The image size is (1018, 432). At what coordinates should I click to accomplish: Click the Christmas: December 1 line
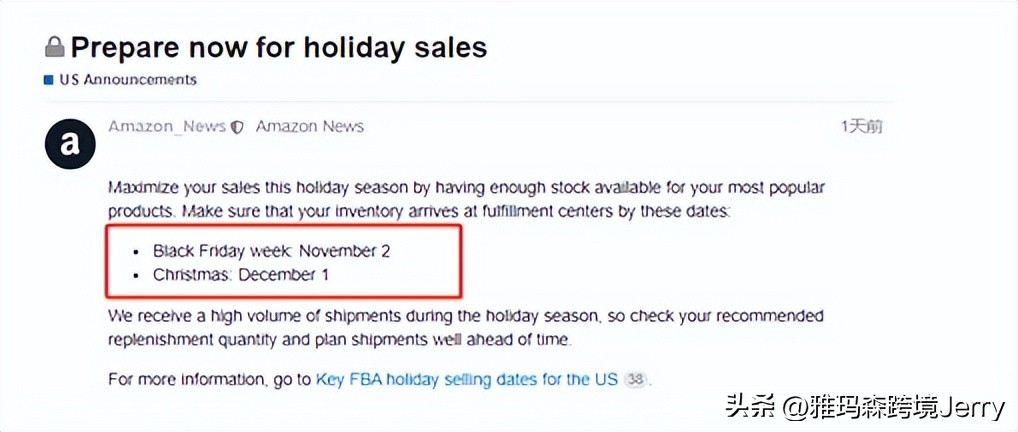(240, 274)
